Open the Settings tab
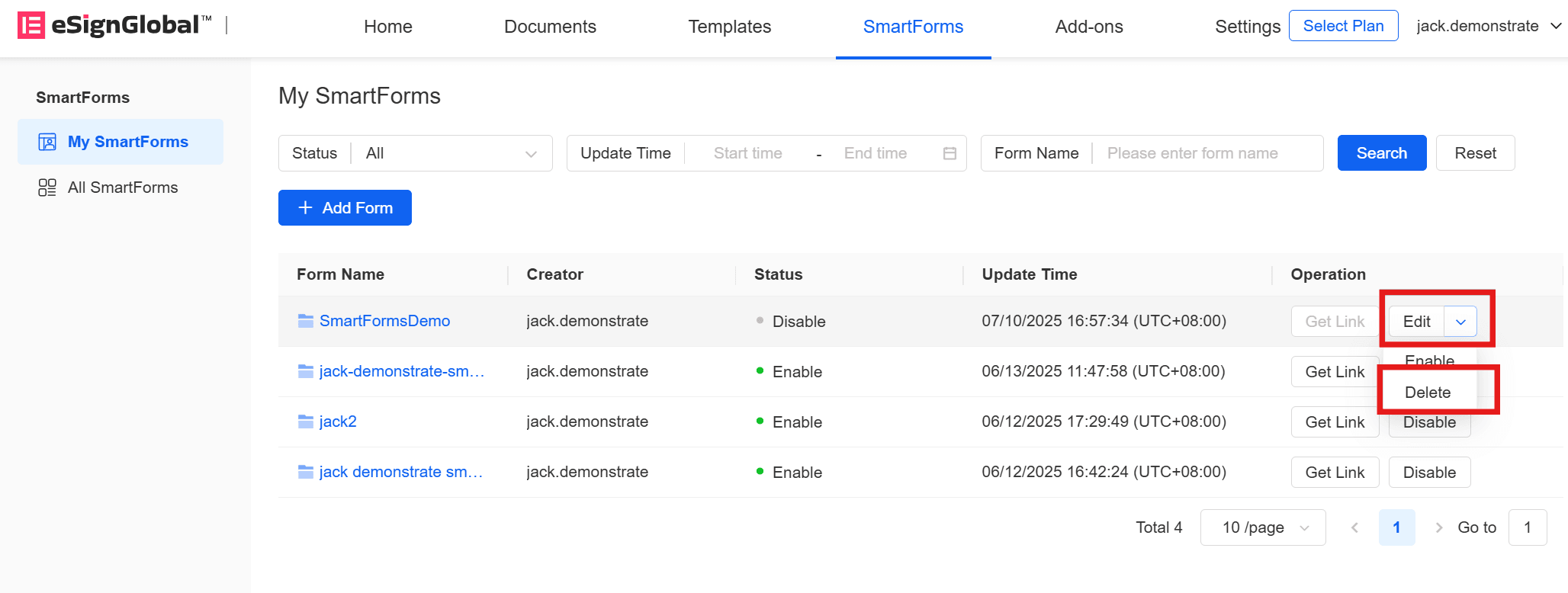 (1248, 27)
